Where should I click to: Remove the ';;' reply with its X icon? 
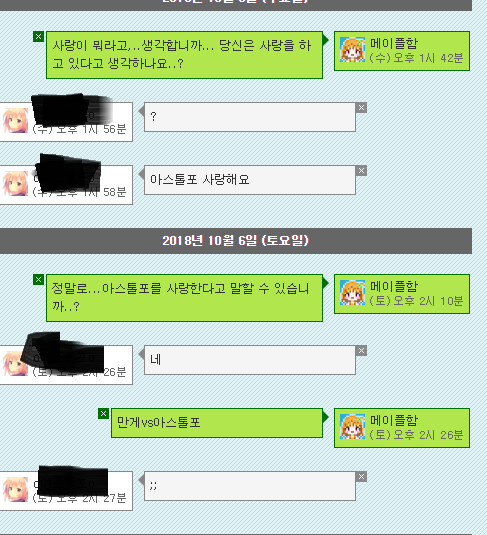tap(361, 477)
